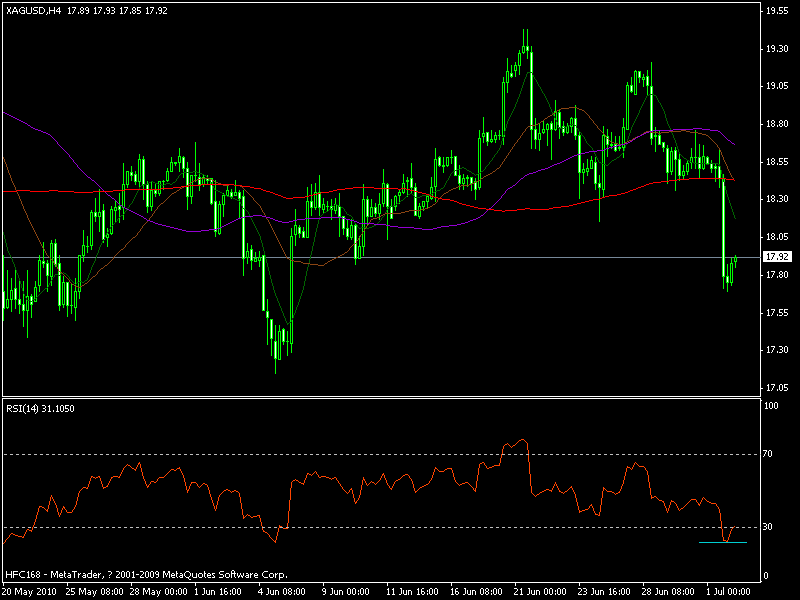Click the grey horizontal current price line
Image resolution: width=800 pixels, height=600 pixels.
[x=380, y=257]
